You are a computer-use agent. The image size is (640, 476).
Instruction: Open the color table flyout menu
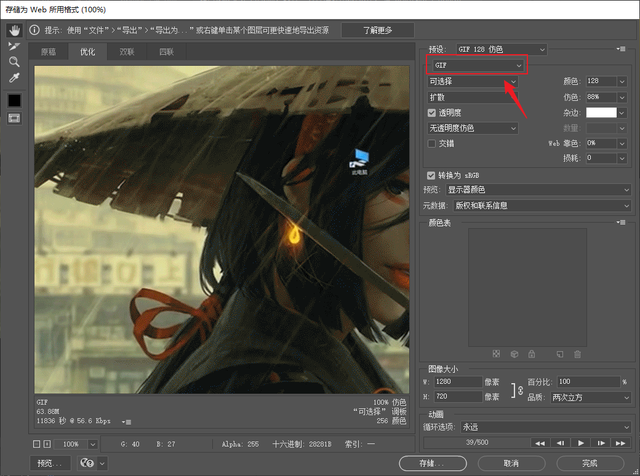point(621,222)
